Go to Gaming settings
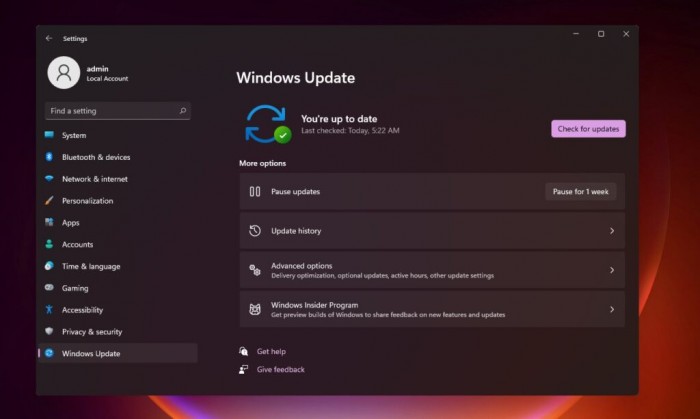This screenshot has height=419, width=700. (118, 288)
